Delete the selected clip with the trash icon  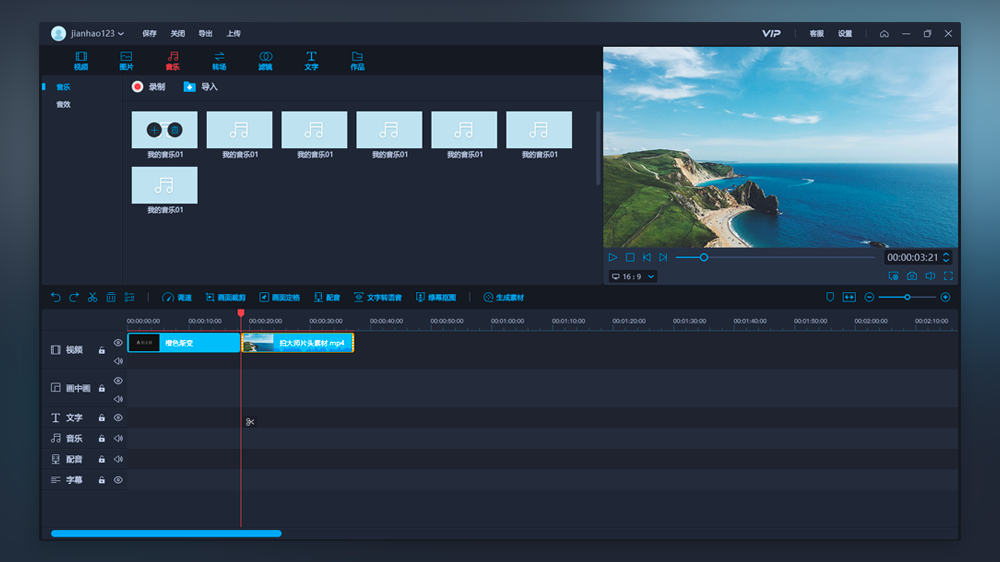(x=111, y=297)
